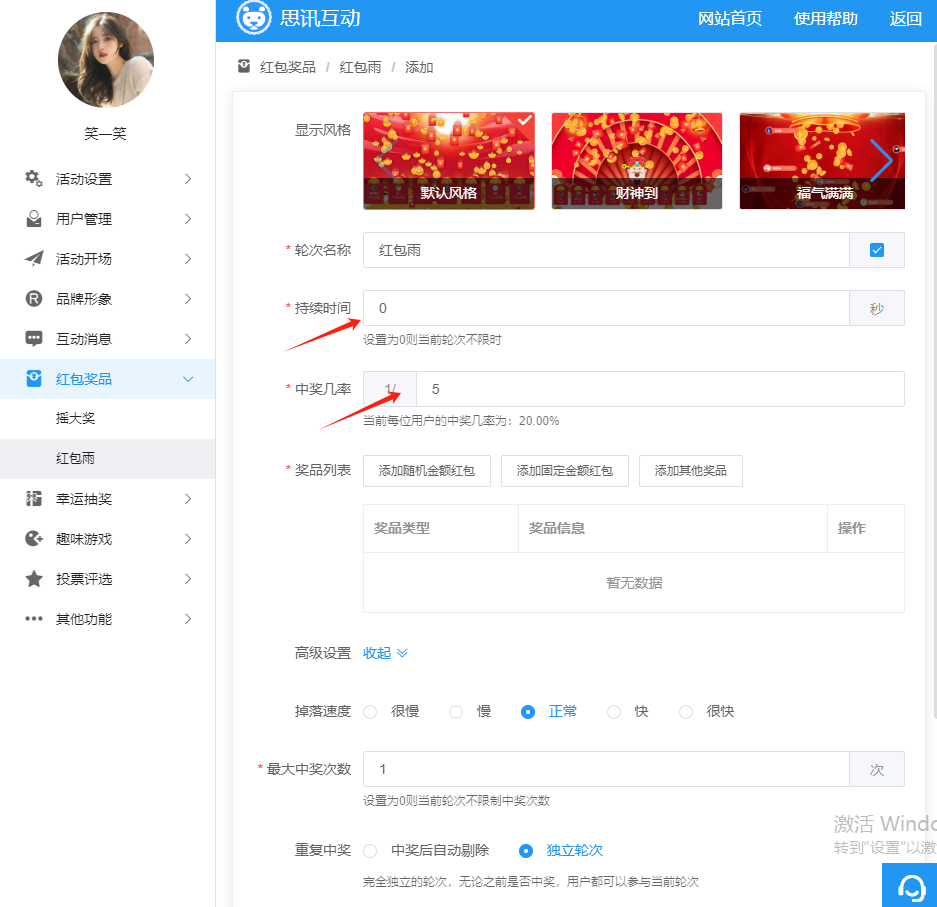Click the 持续时间 input field
Image resolution: width=937 pixels, height=907 pixels.
point(606,308)
